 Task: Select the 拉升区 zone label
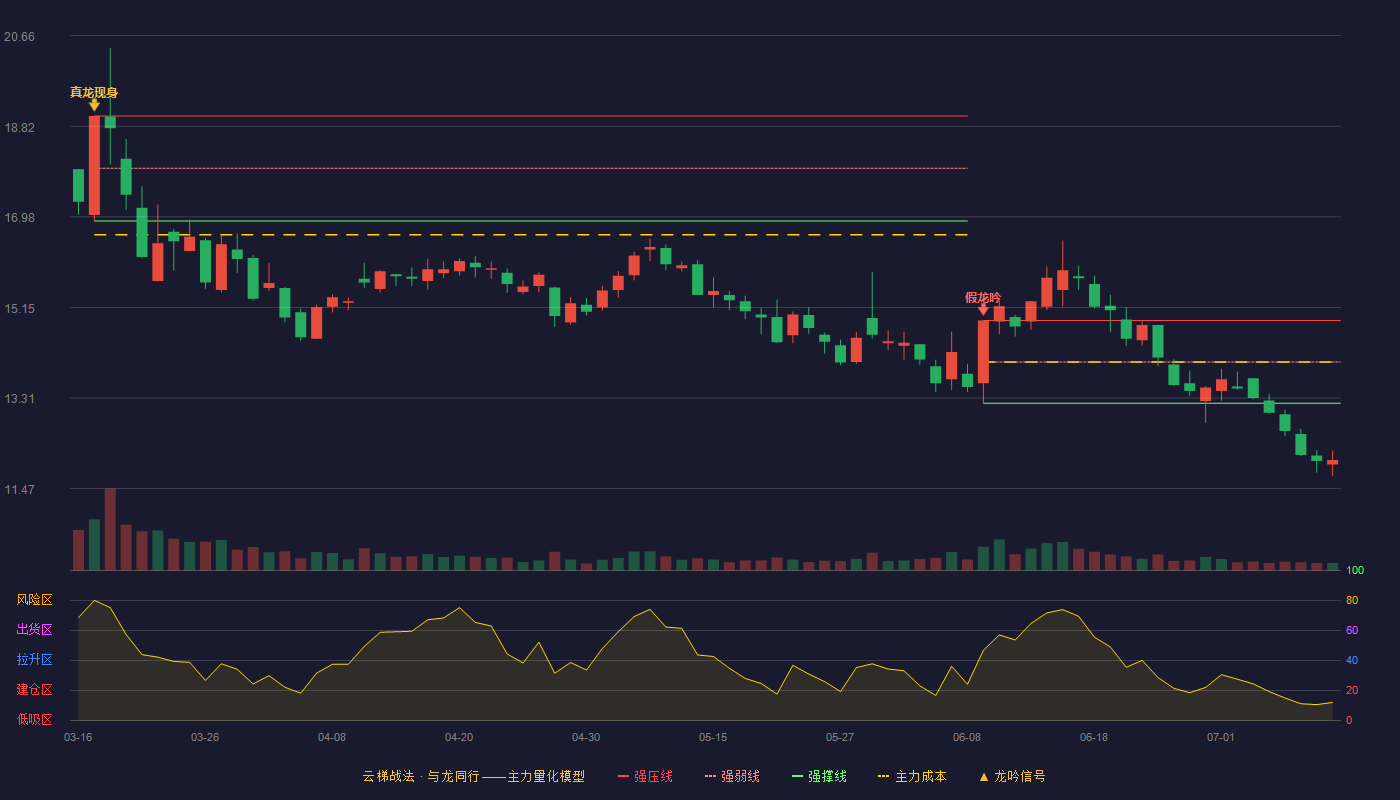point(34,660)
